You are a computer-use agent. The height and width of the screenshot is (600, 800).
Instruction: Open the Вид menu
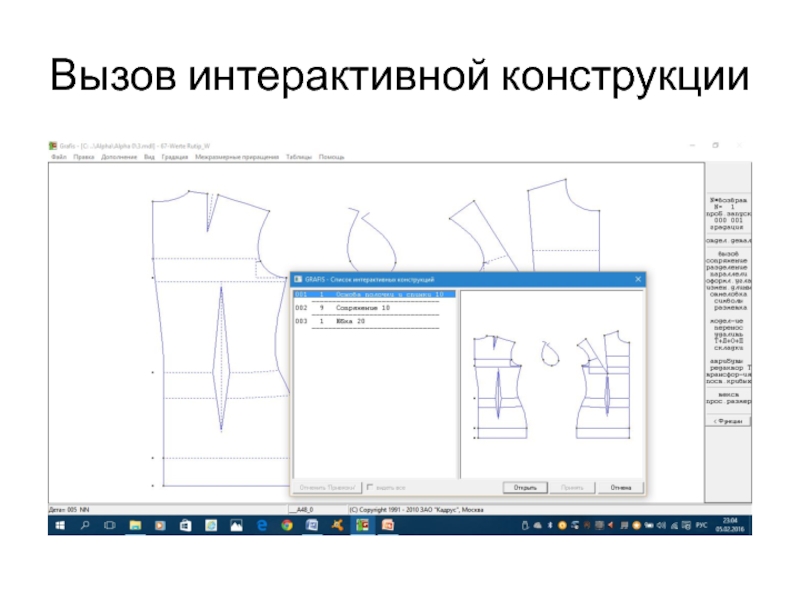click(x=149, y=157)
